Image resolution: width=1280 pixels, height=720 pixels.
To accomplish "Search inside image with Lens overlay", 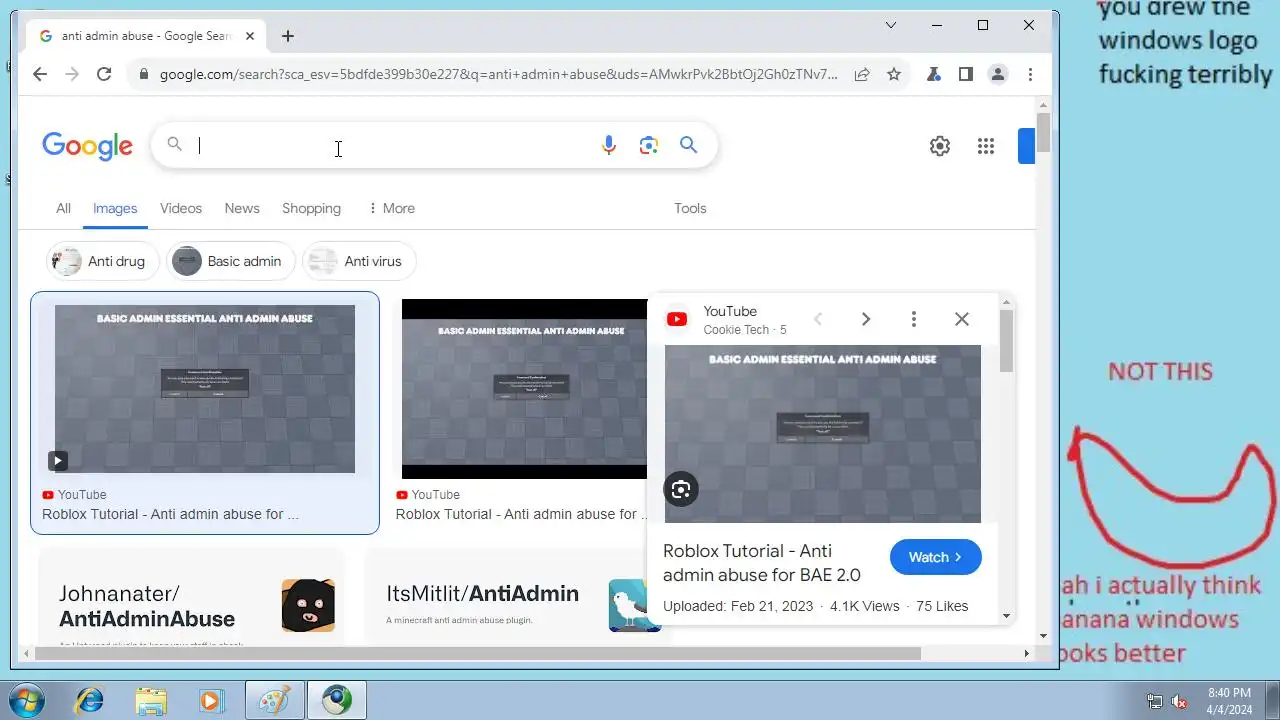I will (681, 489).
